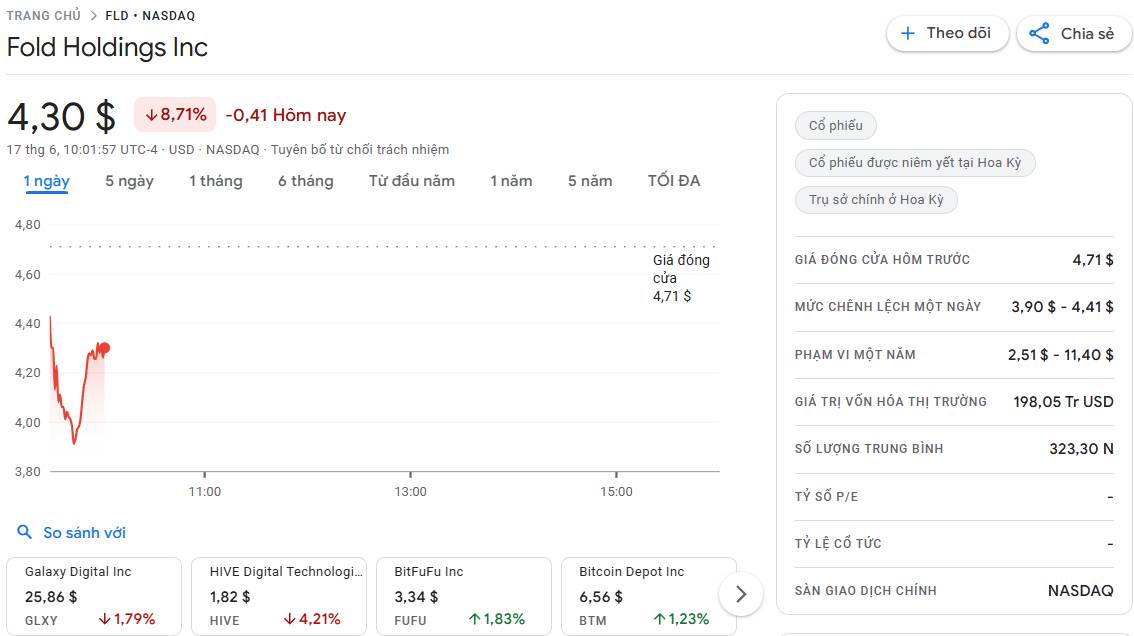Click the 4,30 $ current price
Screen dimensions: 1134x636
61,116
